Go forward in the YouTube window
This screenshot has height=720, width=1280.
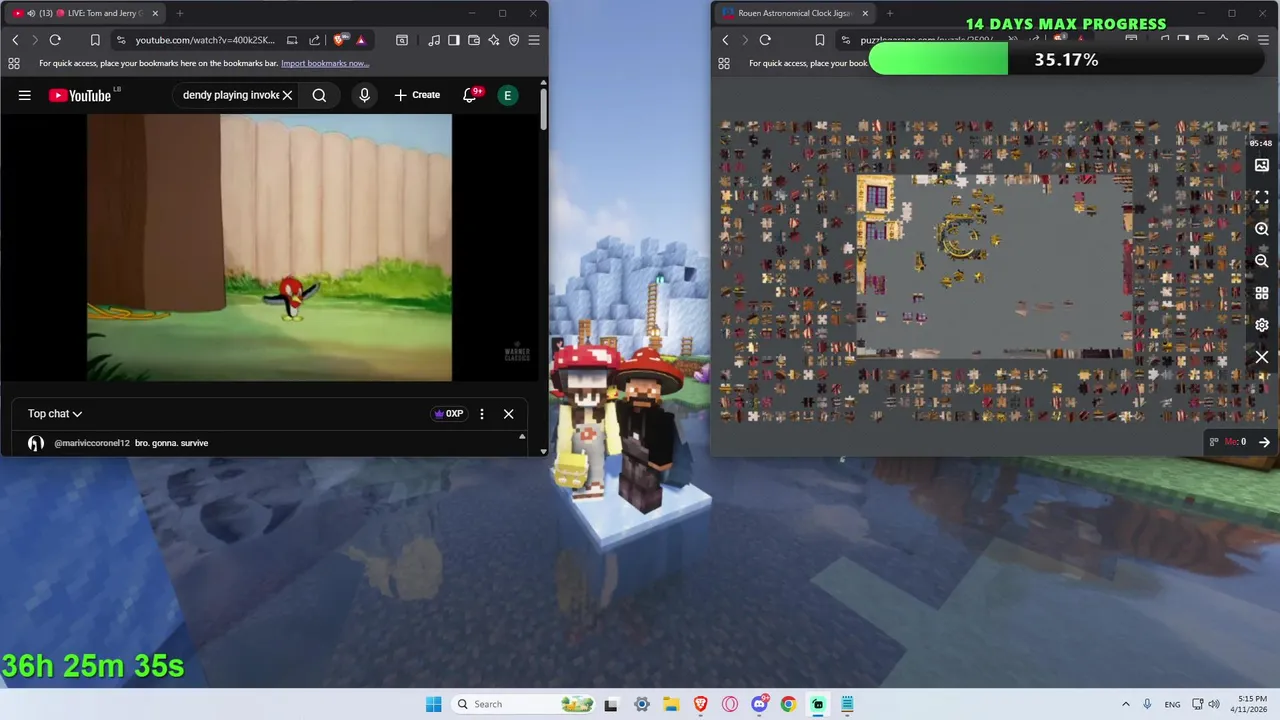pyautogui.click(x=34, y=40)
